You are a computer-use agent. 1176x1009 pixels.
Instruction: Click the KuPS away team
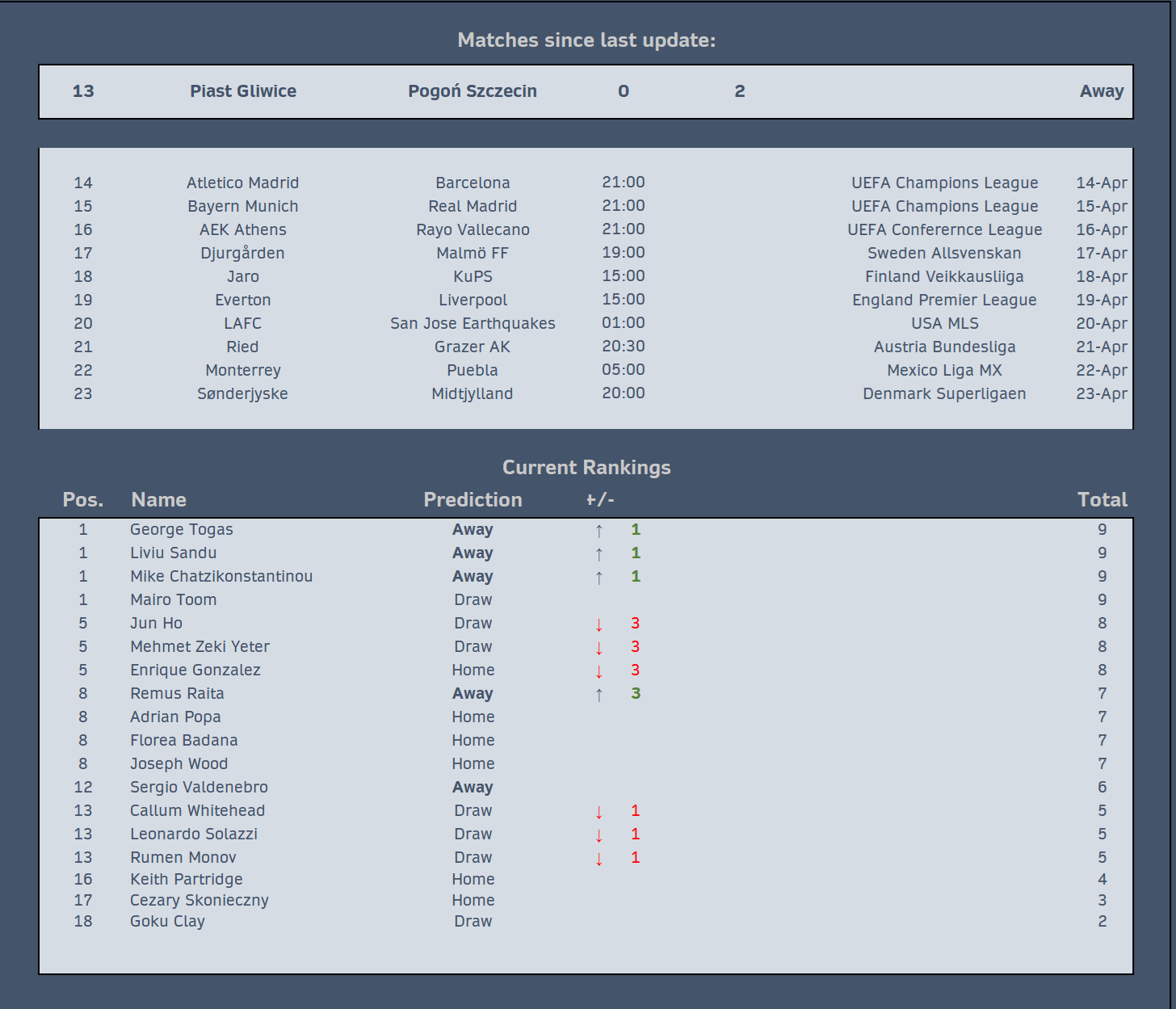pyautogui.click(x=472, y=276)
